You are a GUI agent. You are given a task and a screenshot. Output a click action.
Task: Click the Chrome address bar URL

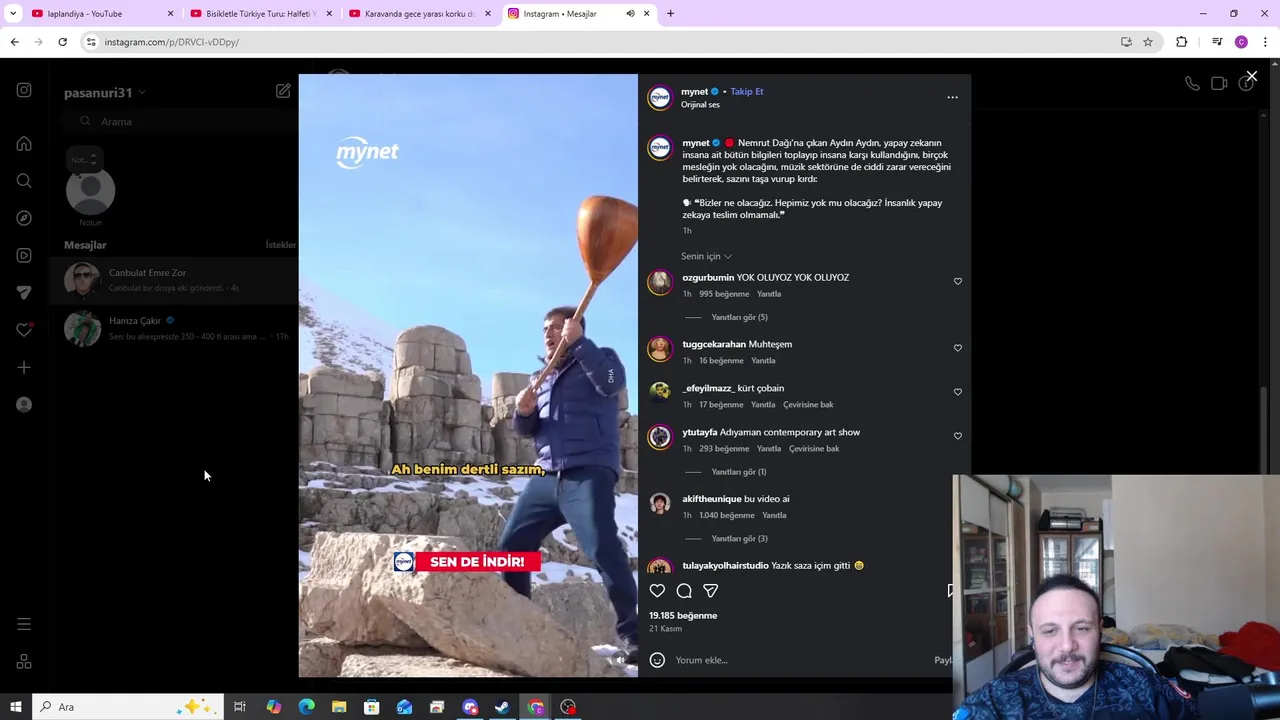click(171, 42)
